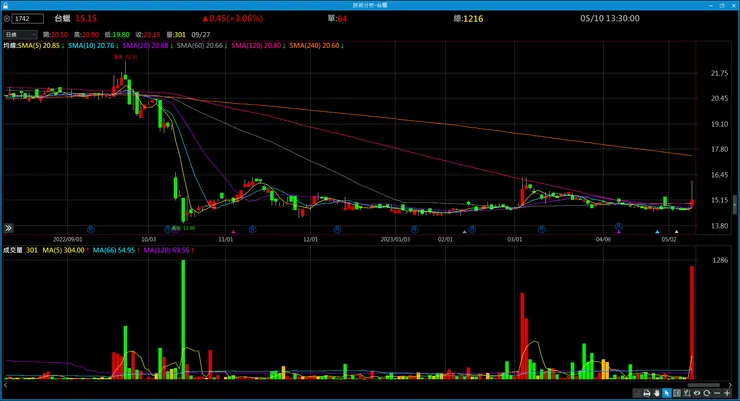Click the circled 月 marker just right of 11/01
Viewport: 740px width, 401px height.
252,229
